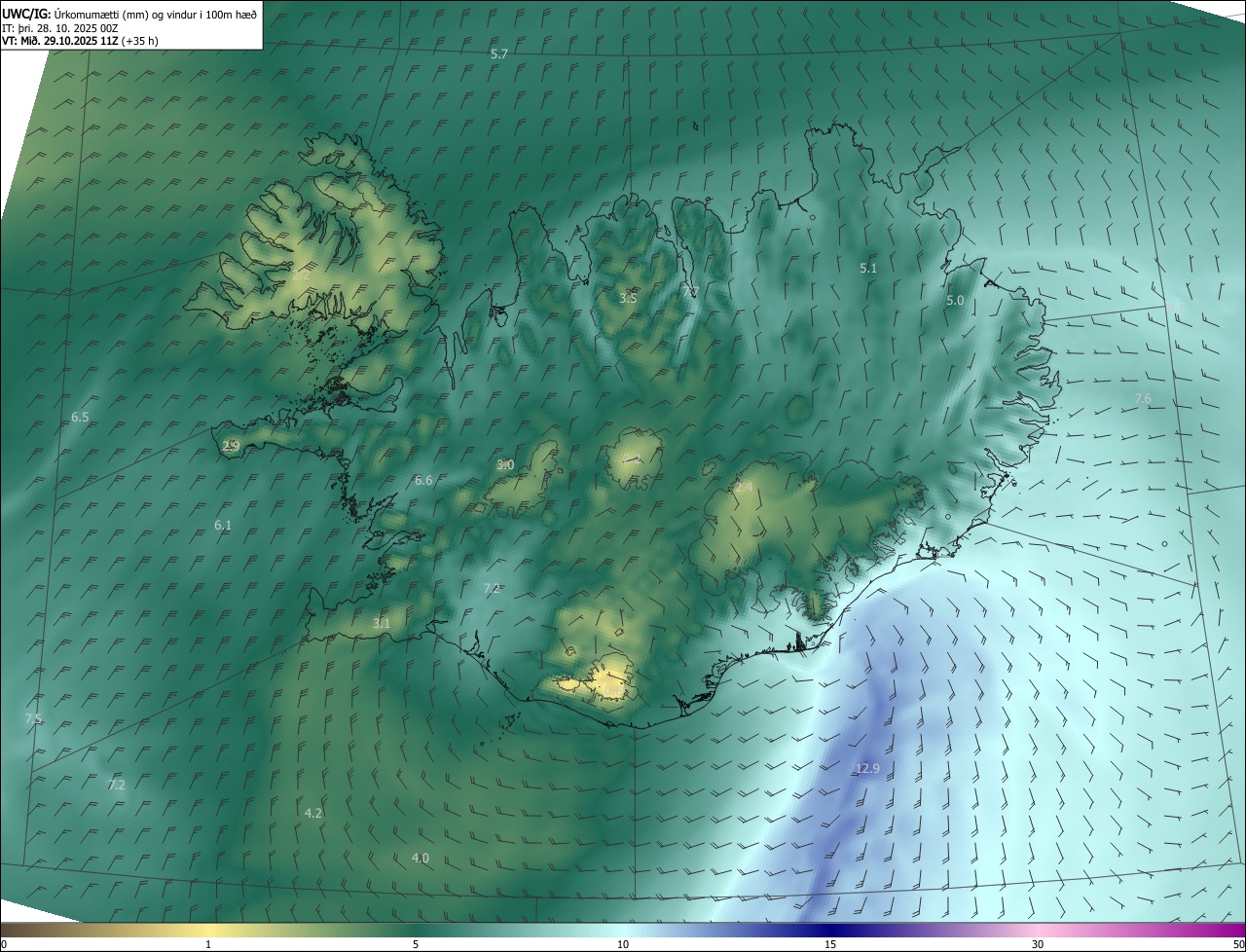Click the map value "0.8" on the southern glacier

click(x=613, y=690)
